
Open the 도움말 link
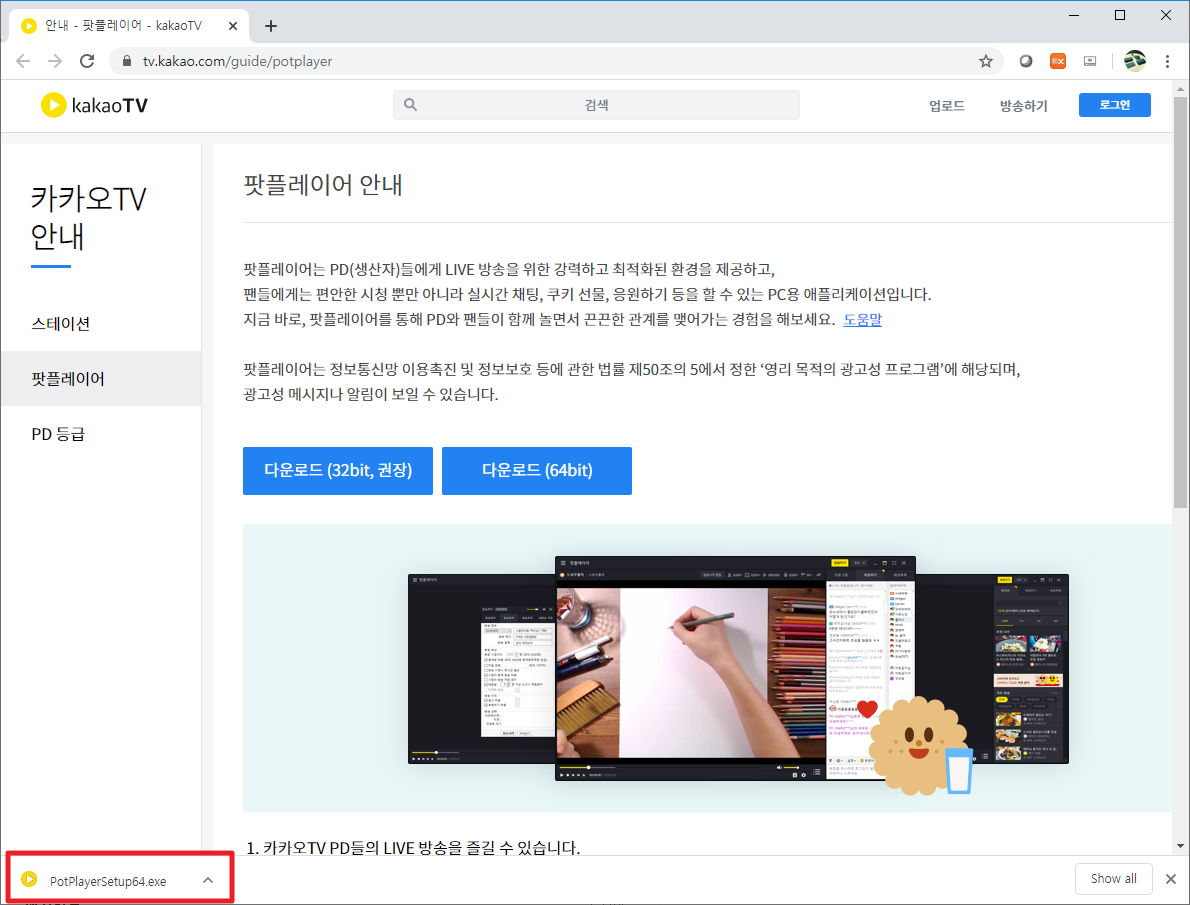863,320
